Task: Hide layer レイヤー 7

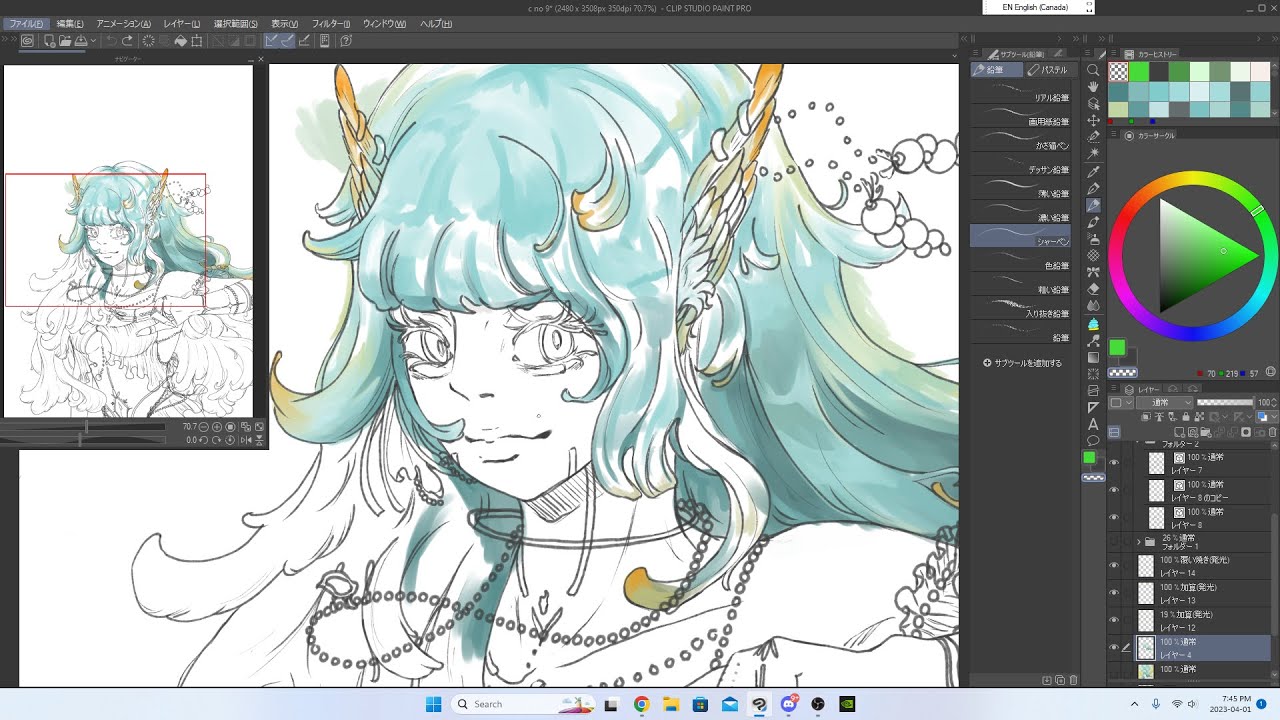Action: tap(1114, 463)
